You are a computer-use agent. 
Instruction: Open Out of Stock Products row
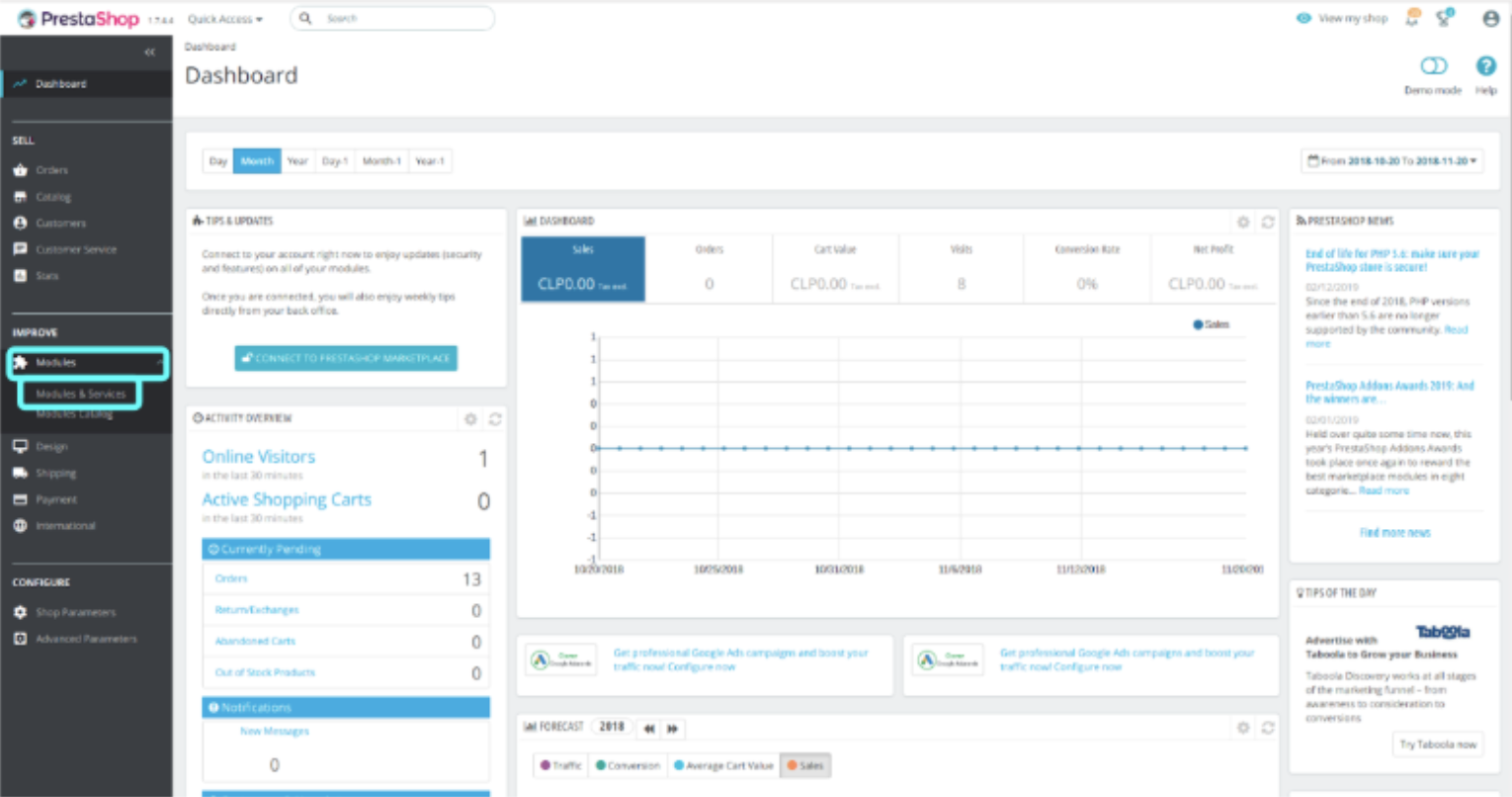click(x=346, y=672)
